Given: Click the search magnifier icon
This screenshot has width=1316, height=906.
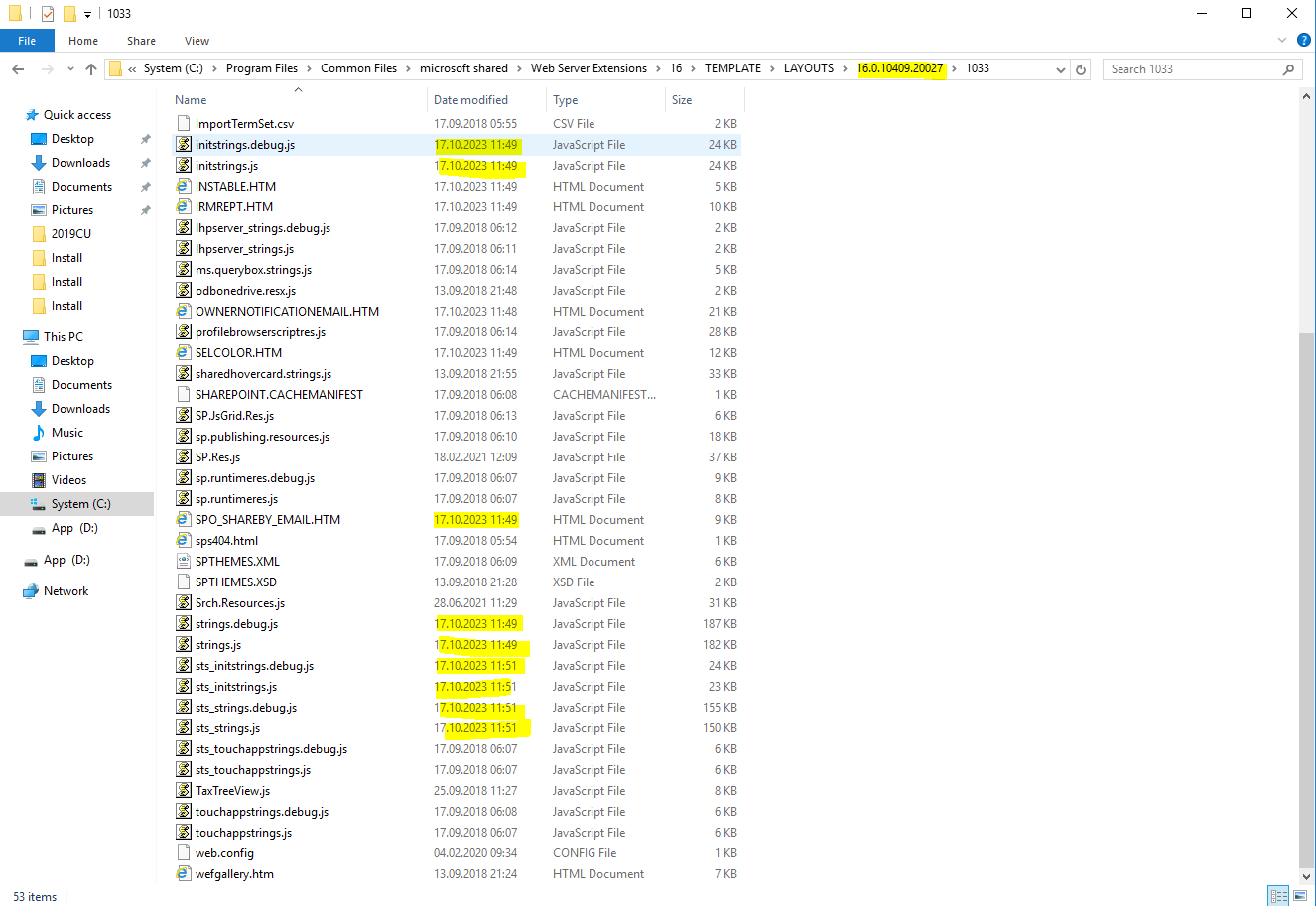Looking at the screenshot, I should pyautogui.click(x=1289, y=69).
